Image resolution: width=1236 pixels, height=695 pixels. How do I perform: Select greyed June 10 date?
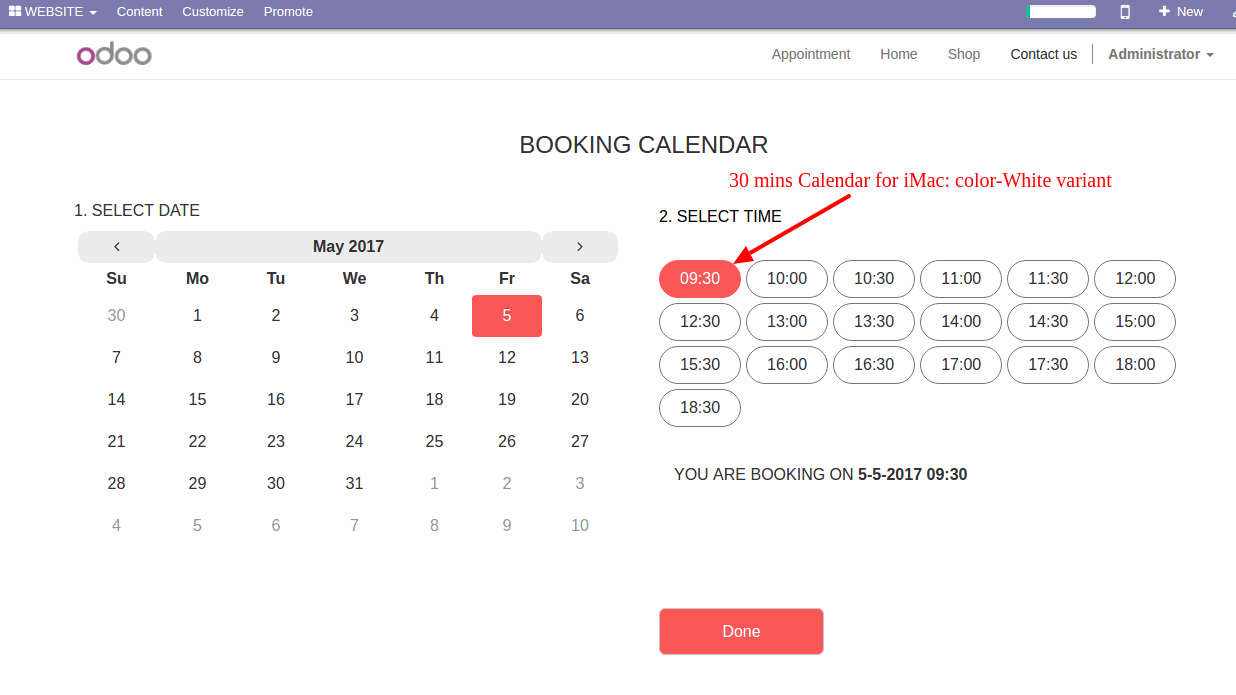point(580,525)
